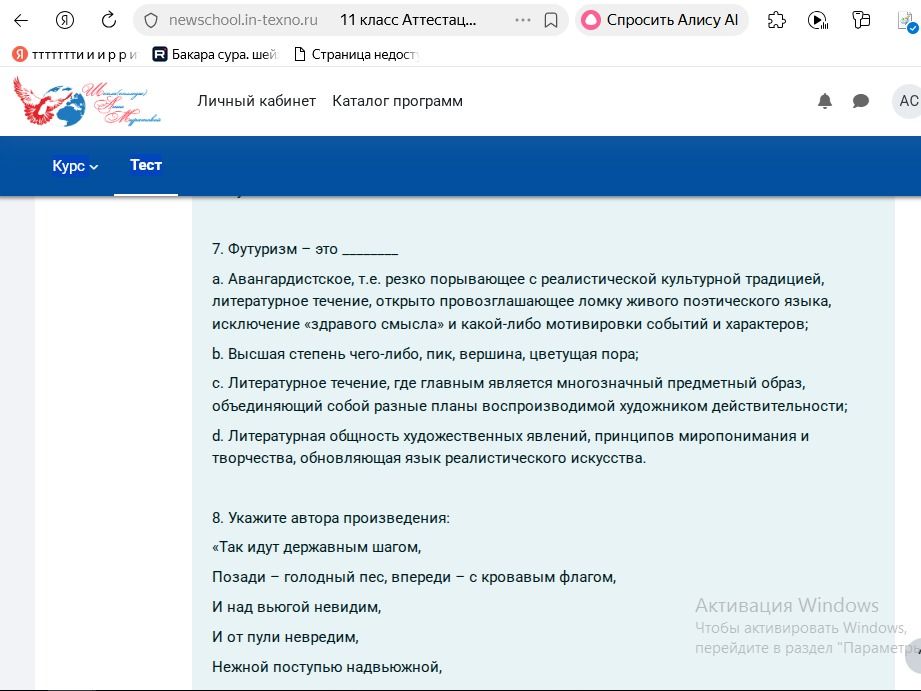921x691 pixels.
Task: Click the media playback control icon
Action: 818,21
